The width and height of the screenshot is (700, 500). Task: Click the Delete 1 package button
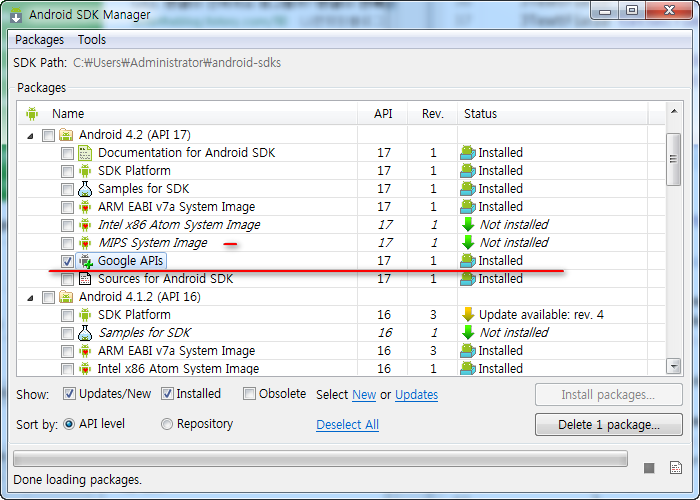(x=608, y=424)
